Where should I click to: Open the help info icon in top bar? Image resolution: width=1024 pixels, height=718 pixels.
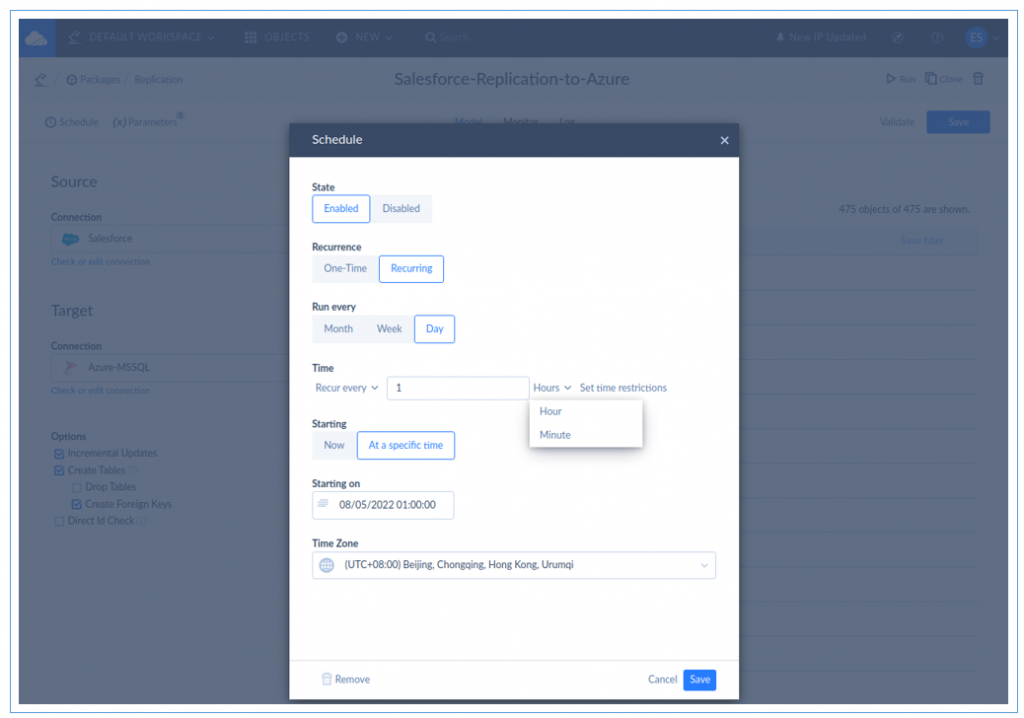[936, 37]
